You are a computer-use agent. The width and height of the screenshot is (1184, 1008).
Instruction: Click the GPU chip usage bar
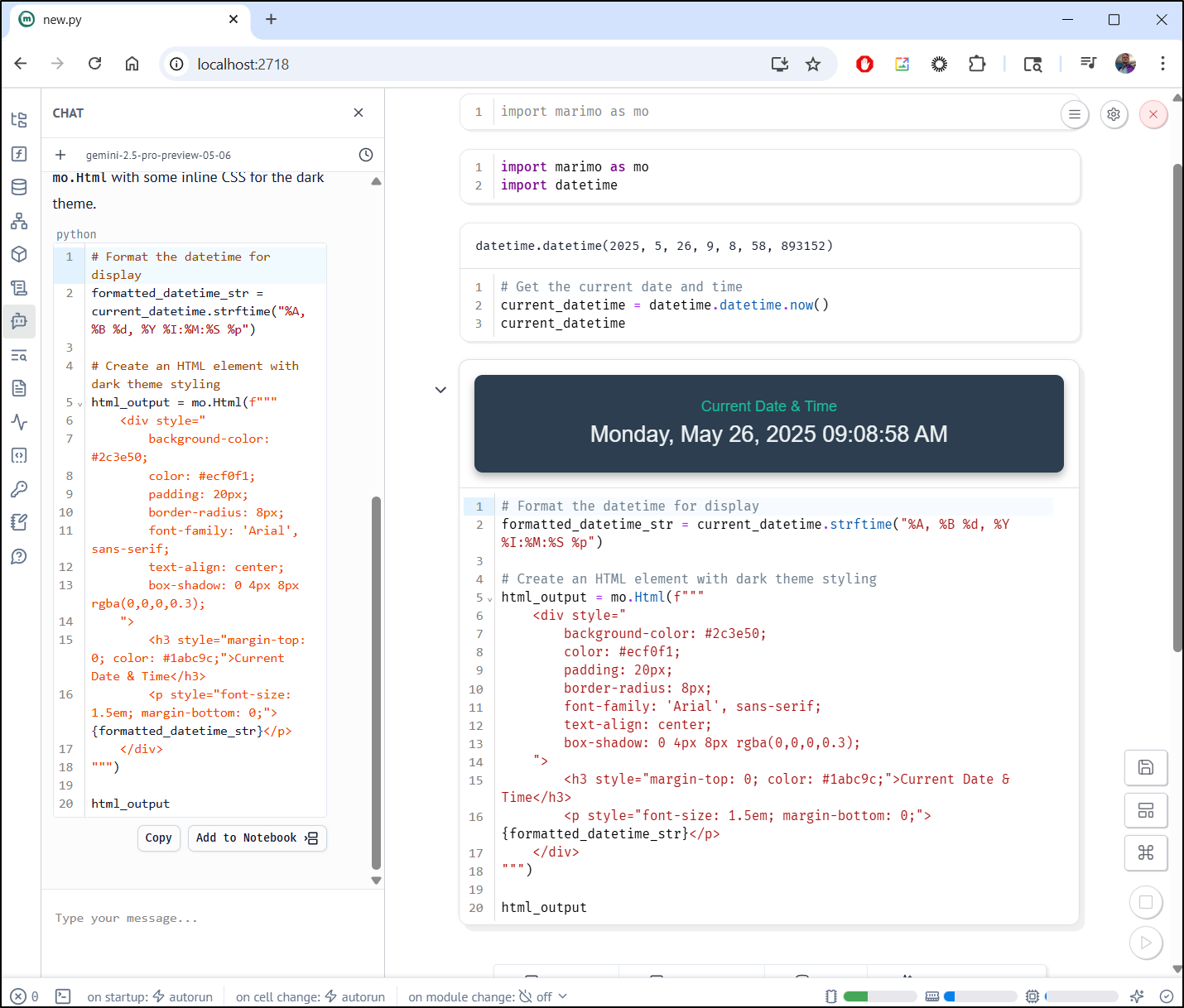pos(1081,996)
